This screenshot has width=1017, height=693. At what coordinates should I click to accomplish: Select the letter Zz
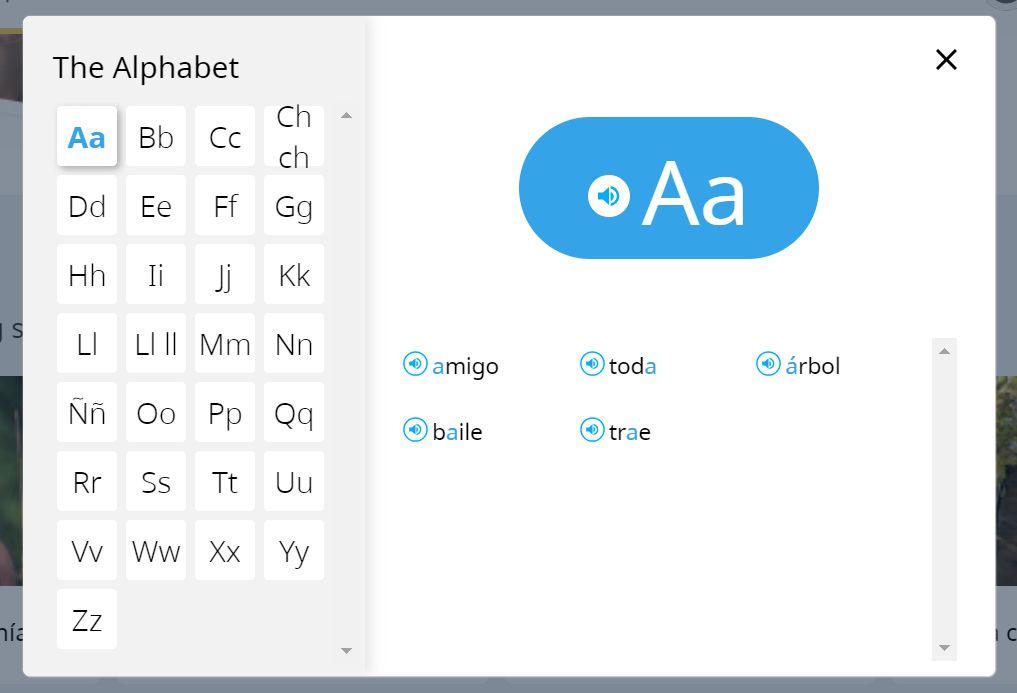coord(86,619)
